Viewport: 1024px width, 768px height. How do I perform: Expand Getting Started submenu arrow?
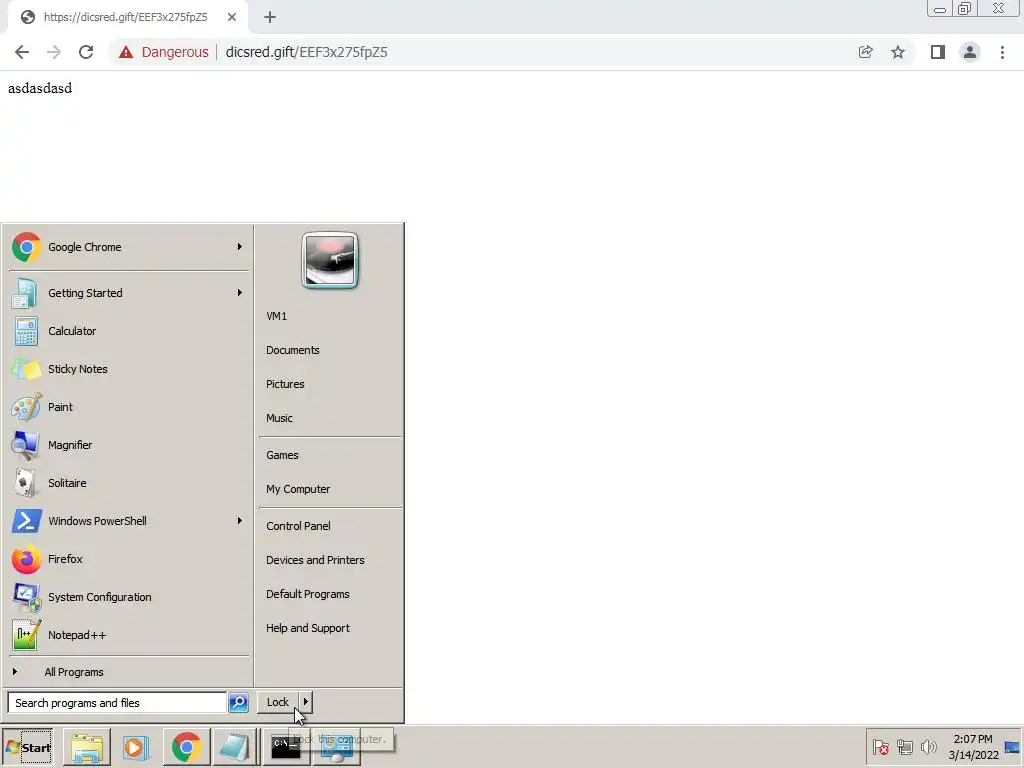(240, 293)
